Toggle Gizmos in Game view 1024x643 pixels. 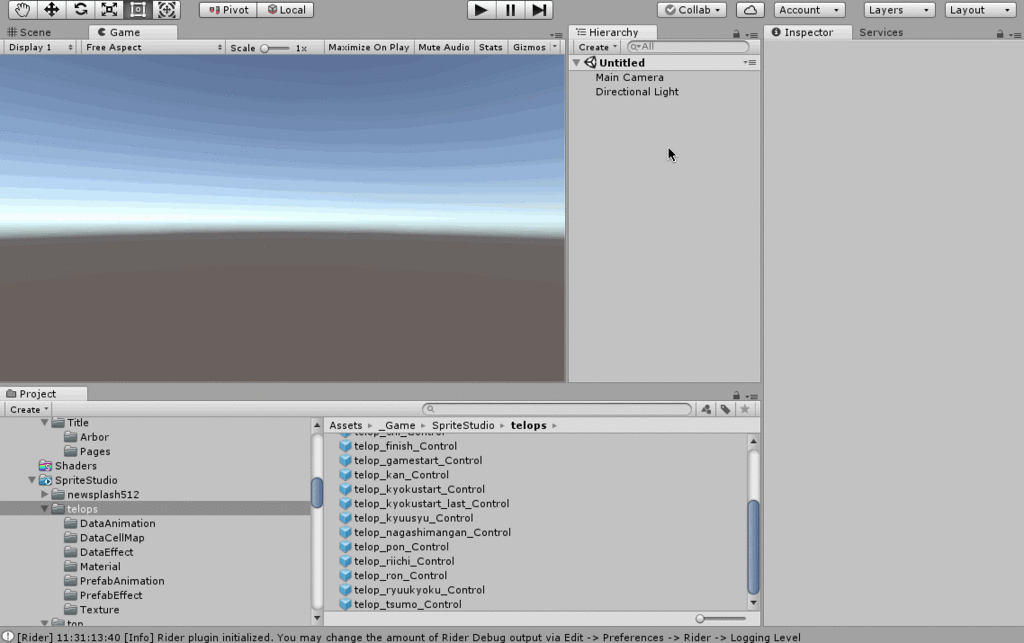coord(529,48)
